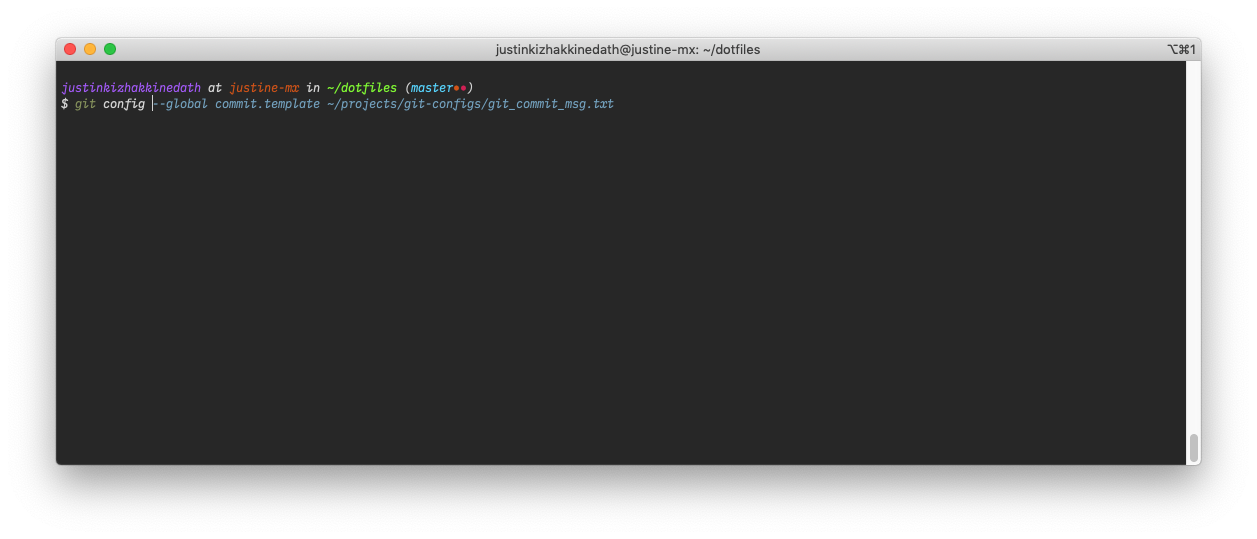Grab the vertical scrollbar thumb

(1193, 447)
